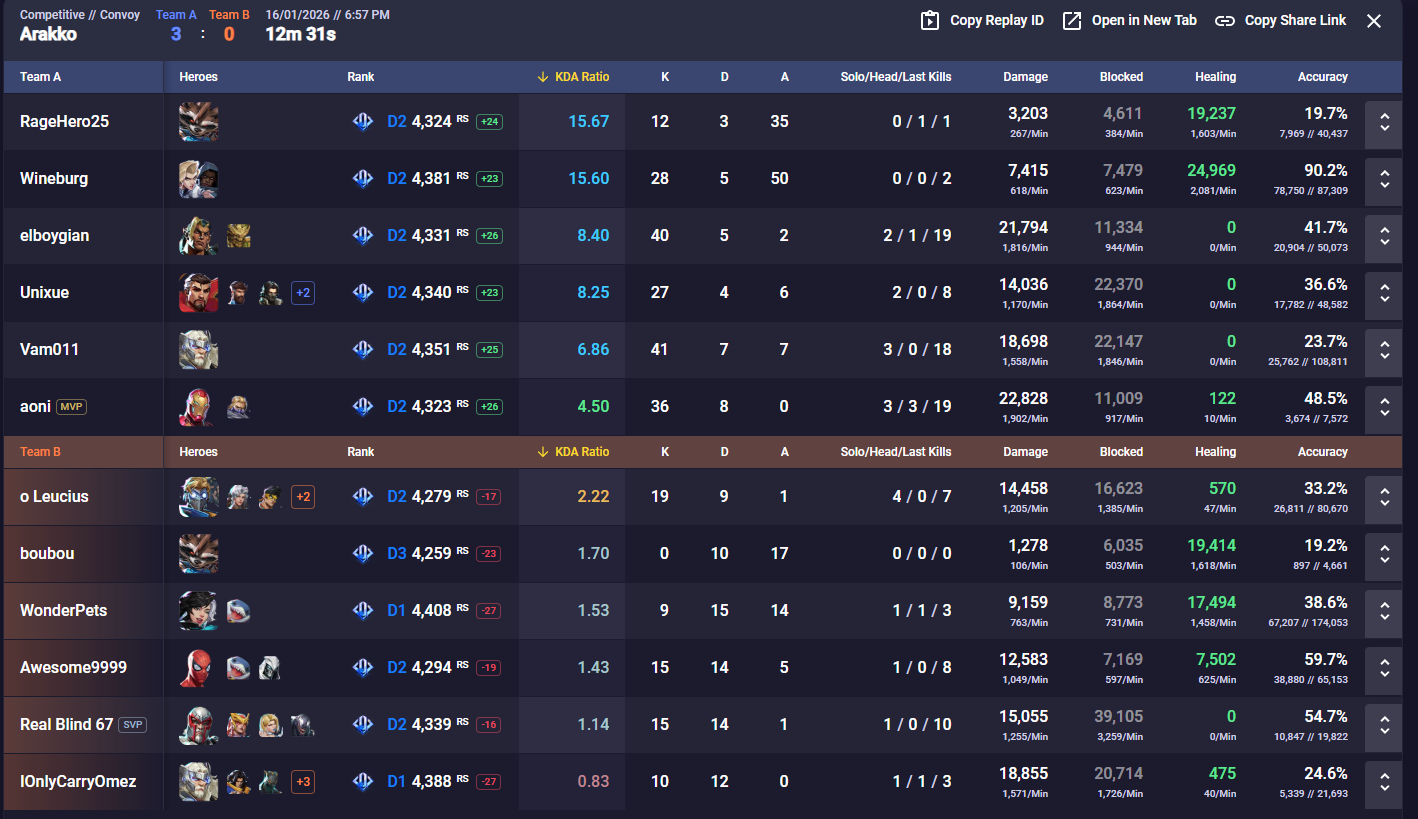Sort Team B by Damage column

tap(1024, 452)
